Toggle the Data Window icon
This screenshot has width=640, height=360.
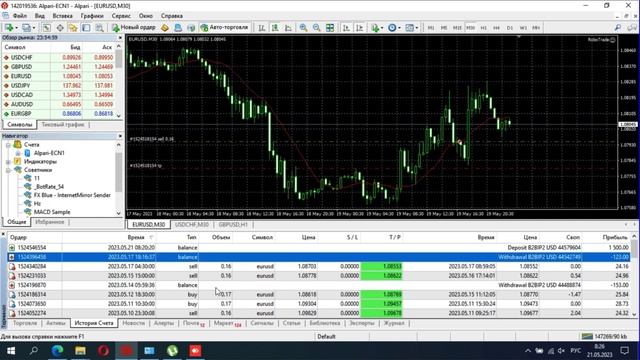click(x=60, y=27)
